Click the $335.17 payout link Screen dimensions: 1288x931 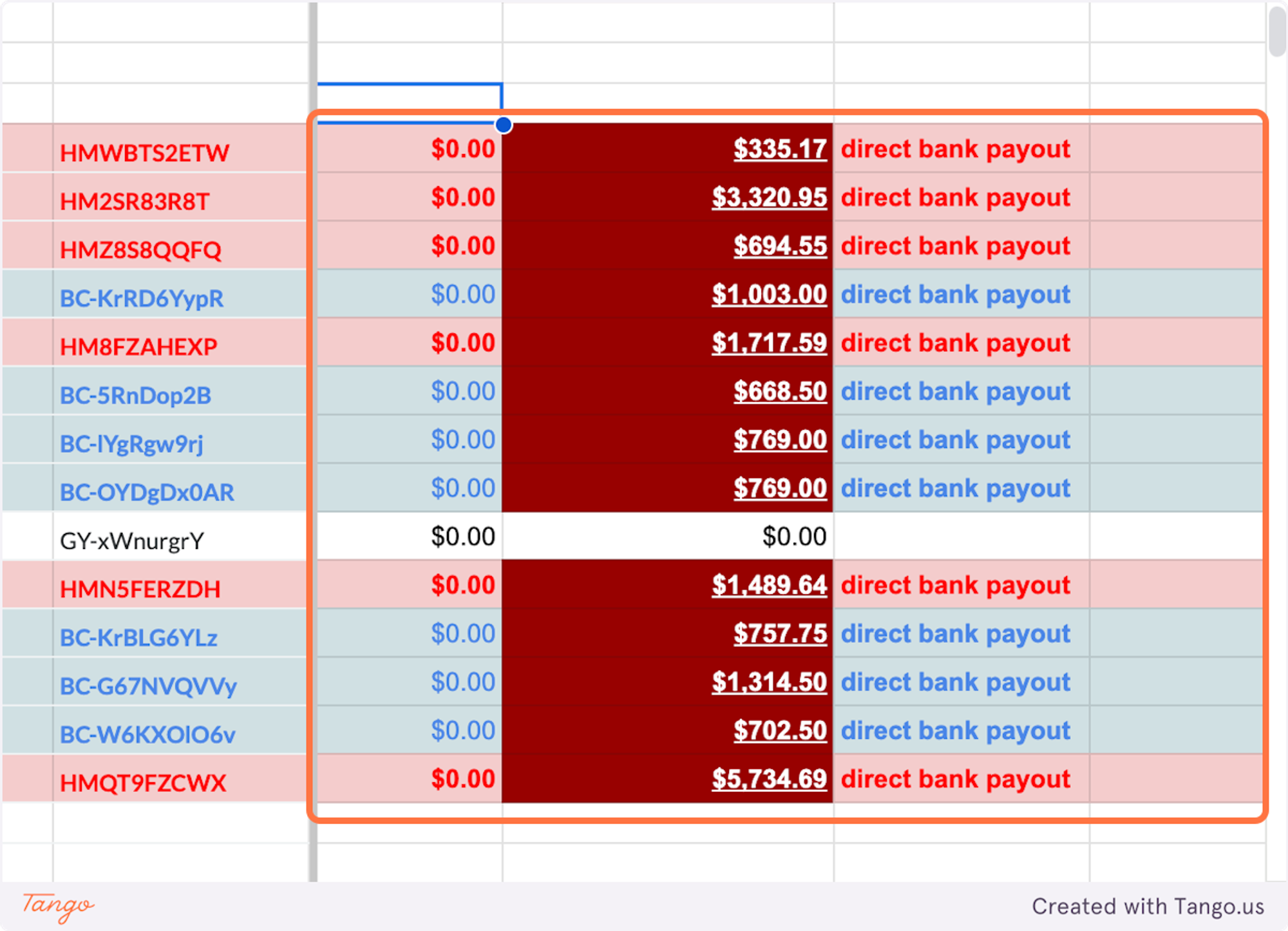[x=780, y=149]
